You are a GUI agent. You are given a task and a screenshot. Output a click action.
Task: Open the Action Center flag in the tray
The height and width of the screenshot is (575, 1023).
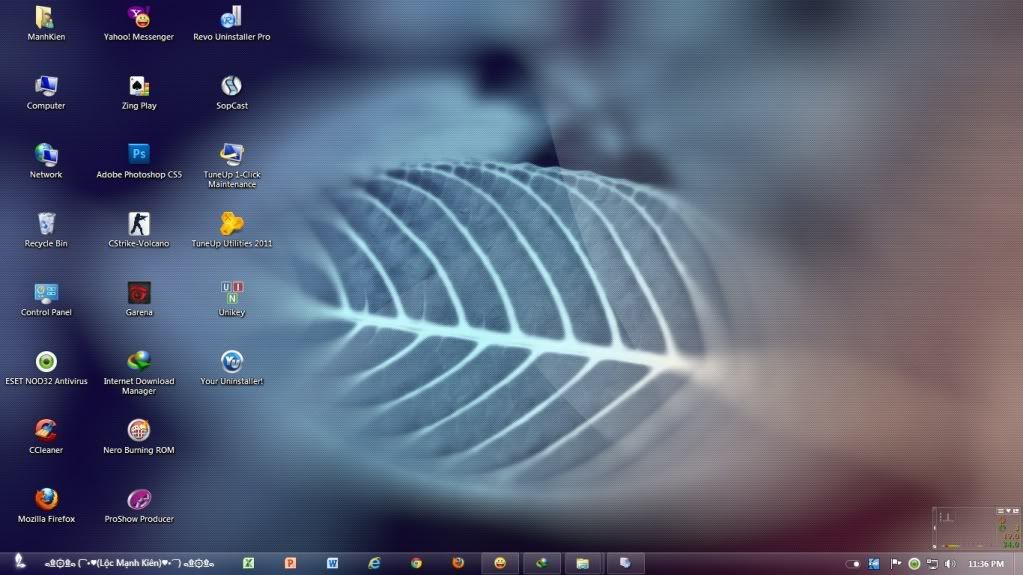point(896,563)
